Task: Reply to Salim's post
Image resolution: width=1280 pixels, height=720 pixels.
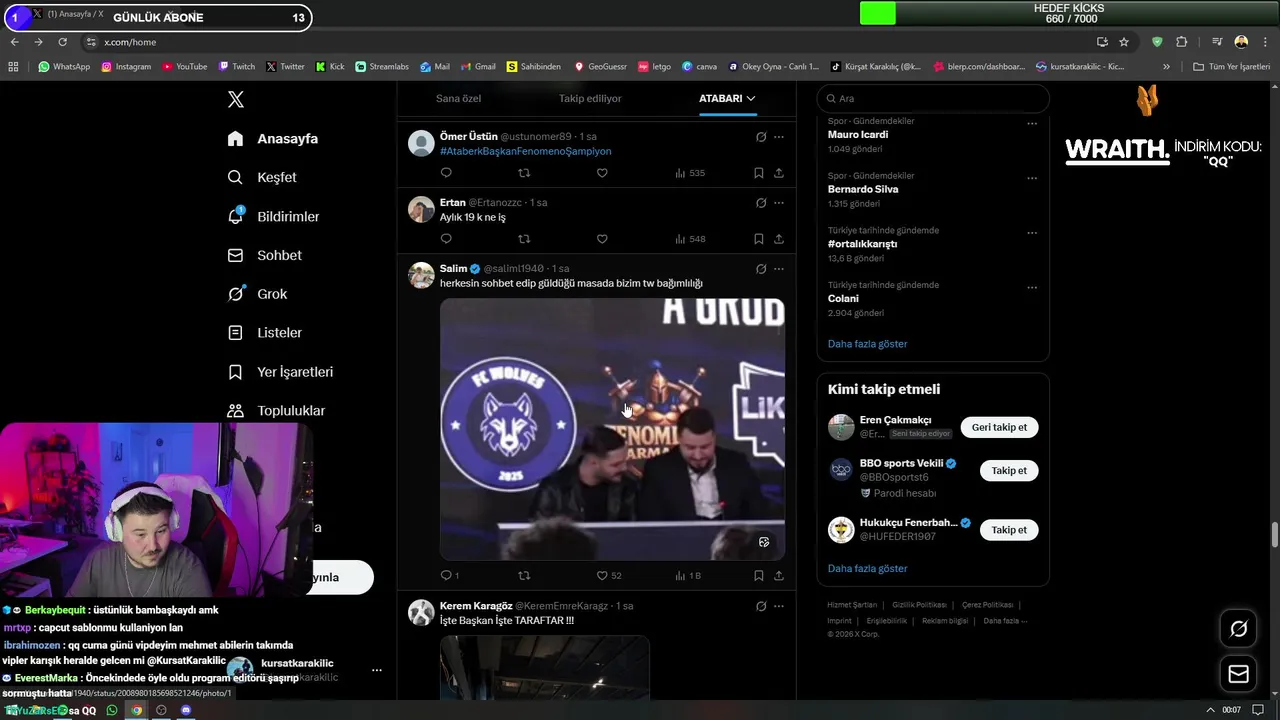Action: point(446,575)
